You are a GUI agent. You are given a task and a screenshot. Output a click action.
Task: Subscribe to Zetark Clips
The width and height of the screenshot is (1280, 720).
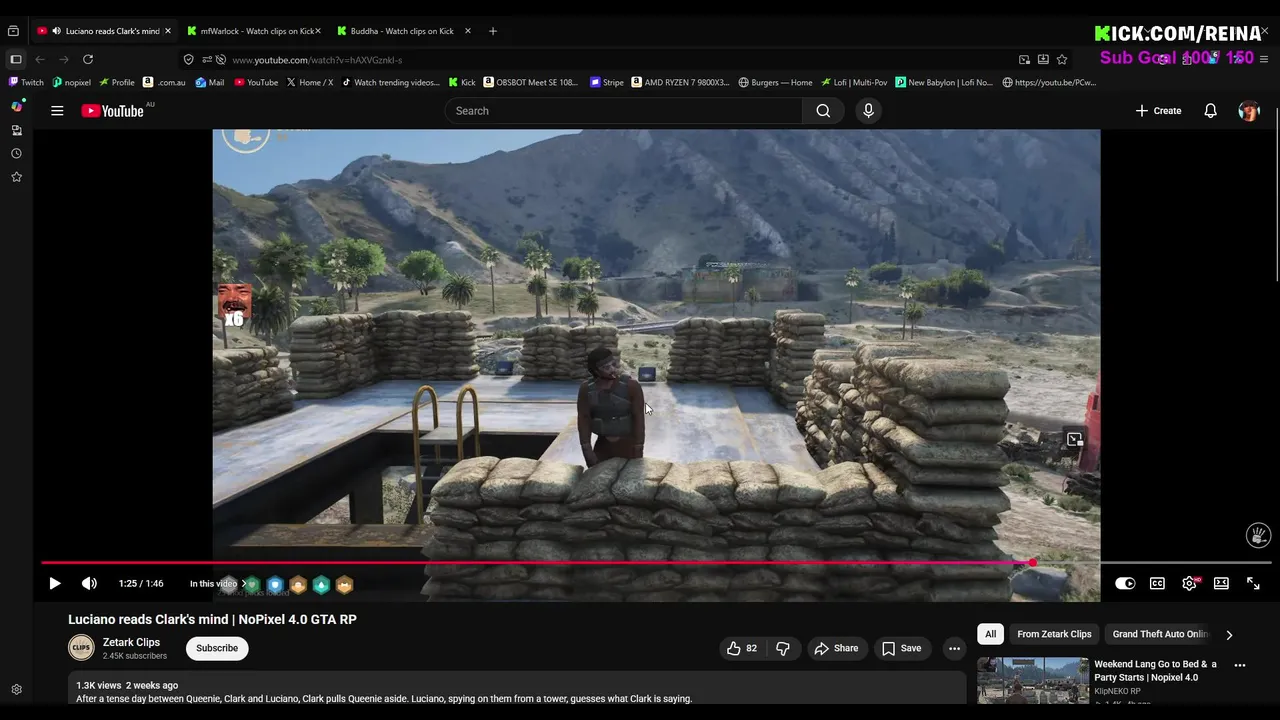pyautogui.click(x=217, y=648)
